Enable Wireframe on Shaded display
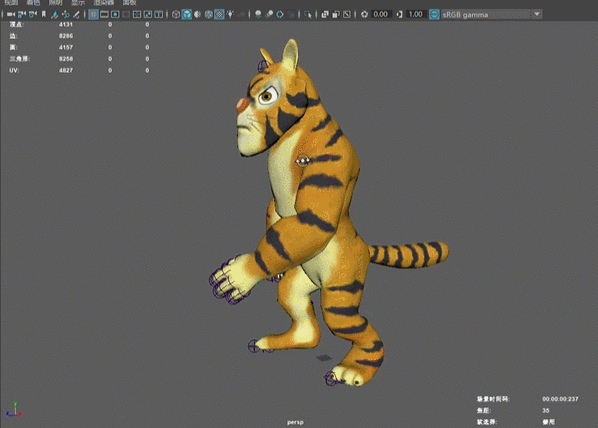Image resolution: width=598 pixels, height=428 pixels. pos(209,14)
